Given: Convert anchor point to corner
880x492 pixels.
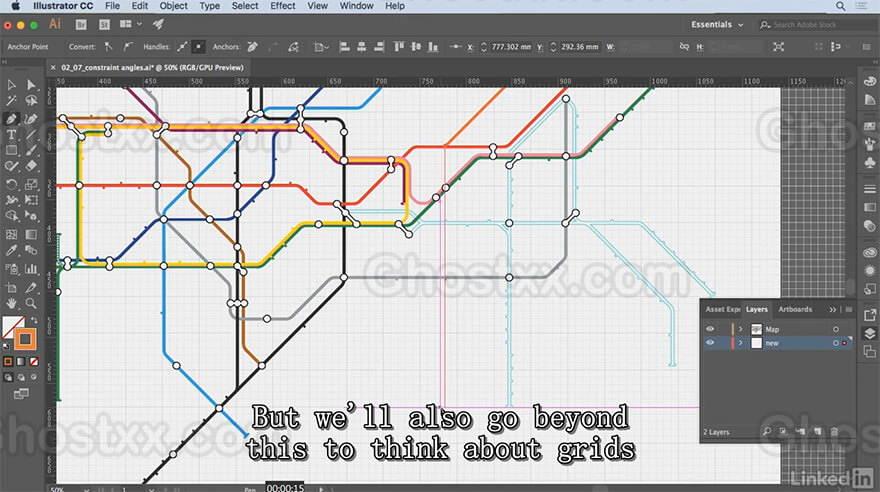Looking at the screenshot, I should (108, 47).
